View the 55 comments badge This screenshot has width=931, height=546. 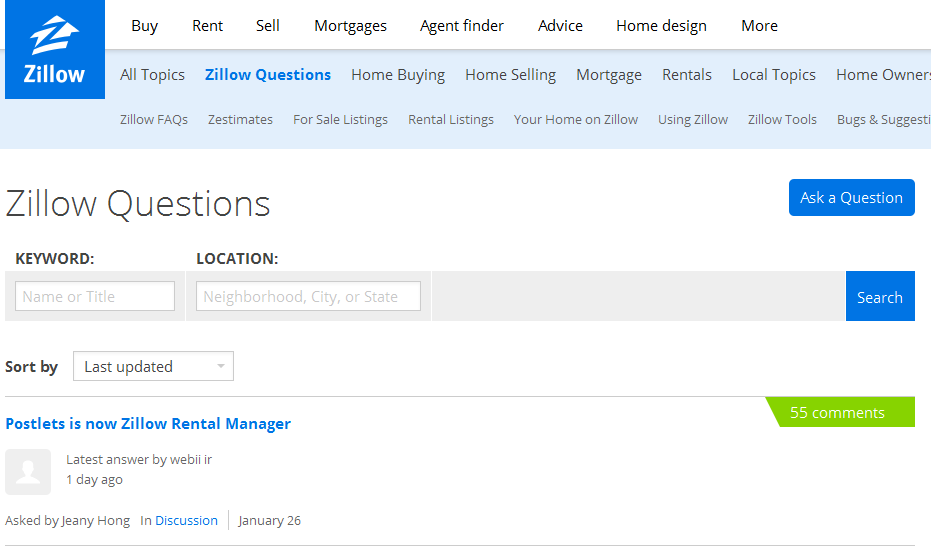tap(838, 413)
